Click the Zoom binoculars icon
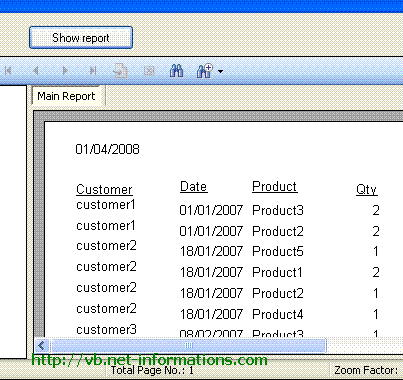The width and height of the screenshot is (403, 380). (x=205, y=71)
